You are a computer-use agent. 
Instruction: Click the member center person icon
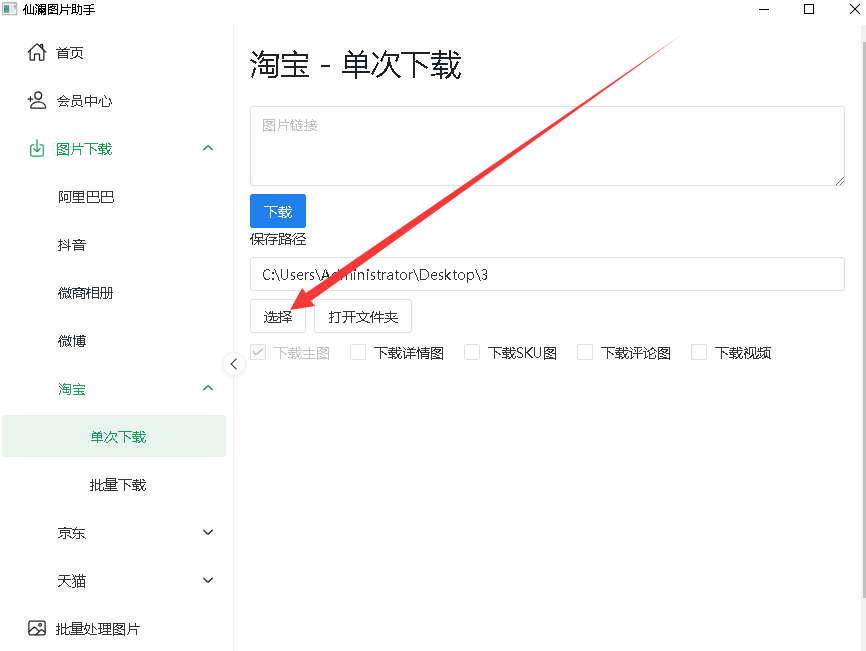pos(37,100)
